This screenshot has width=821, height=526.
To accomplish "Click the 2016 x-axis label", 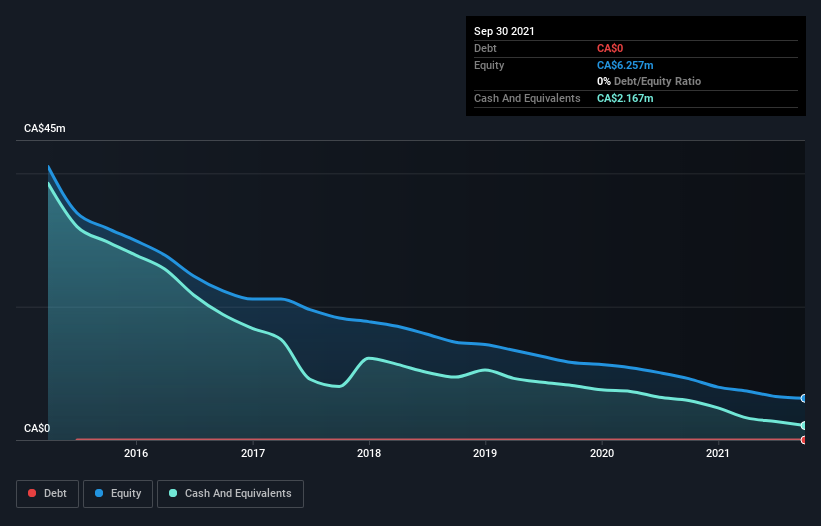I will click(136, 453).
